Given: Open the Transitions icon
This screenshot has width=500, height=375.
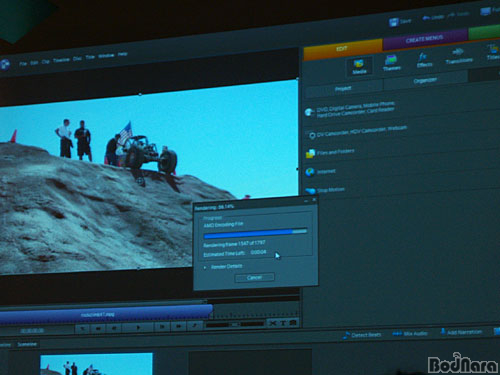Looking at the screenshot, I should point(459,56).
